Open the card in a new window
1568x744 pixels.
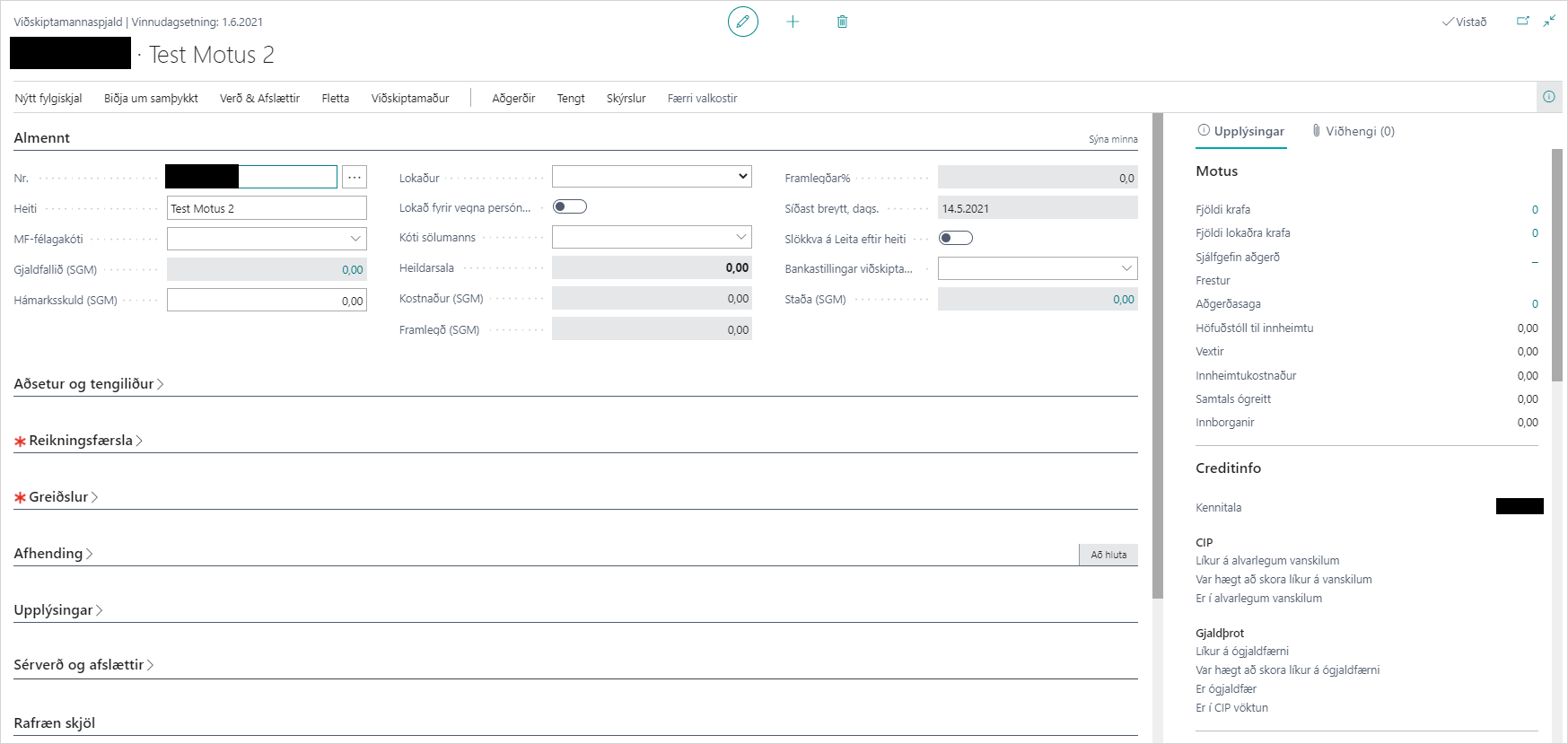coord(1522,22)
